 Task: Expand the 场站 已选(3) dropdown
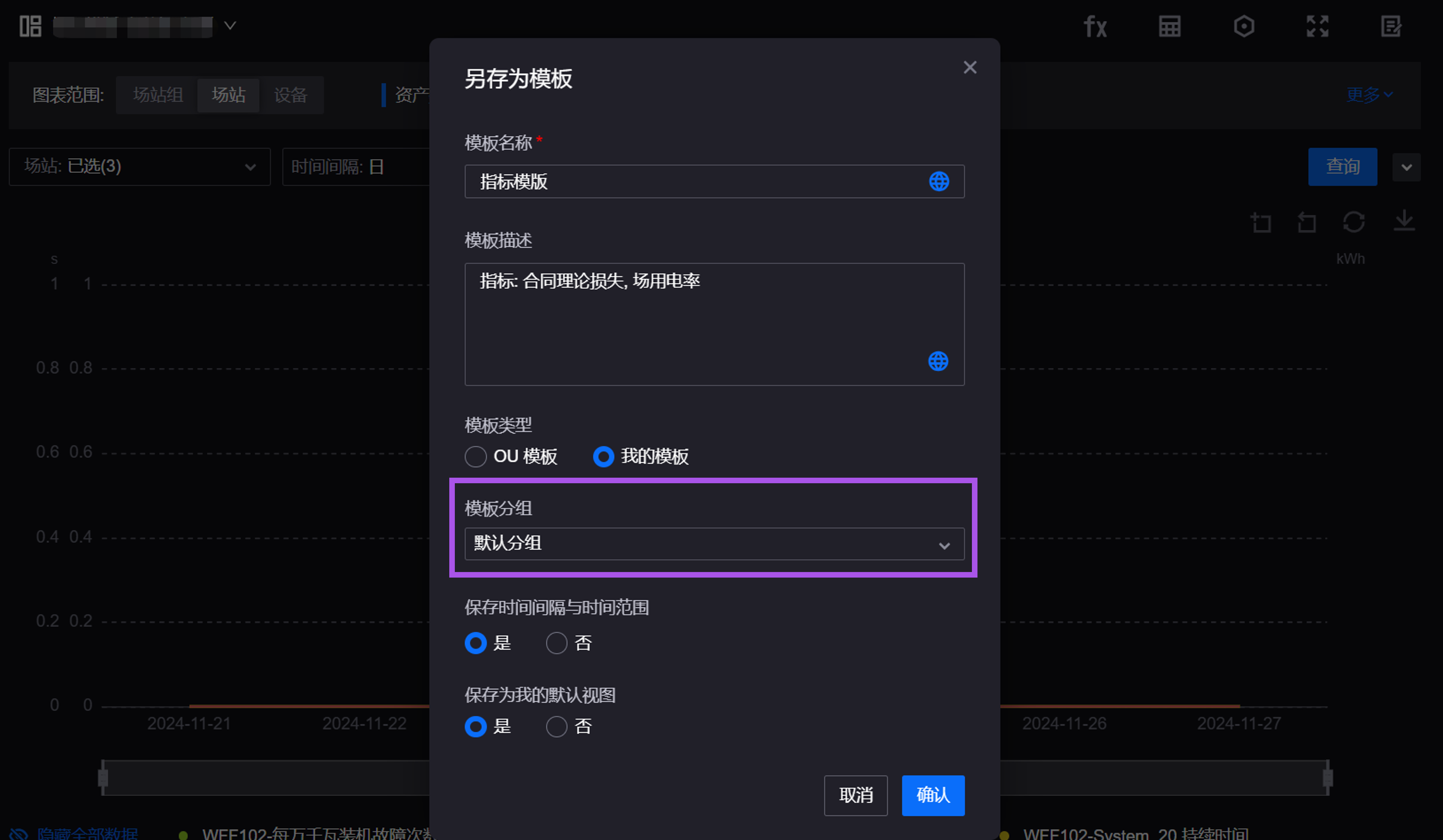[x=140, y=166]
